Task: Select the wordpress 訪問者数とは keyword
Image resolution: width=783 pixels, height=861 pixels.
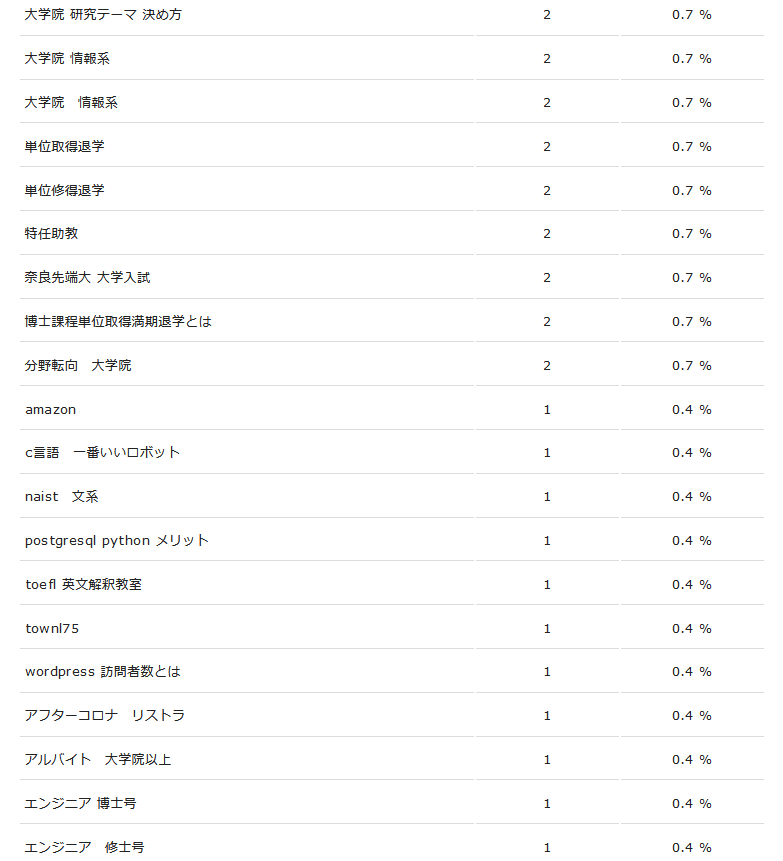Action: click(x=102, y=672)
